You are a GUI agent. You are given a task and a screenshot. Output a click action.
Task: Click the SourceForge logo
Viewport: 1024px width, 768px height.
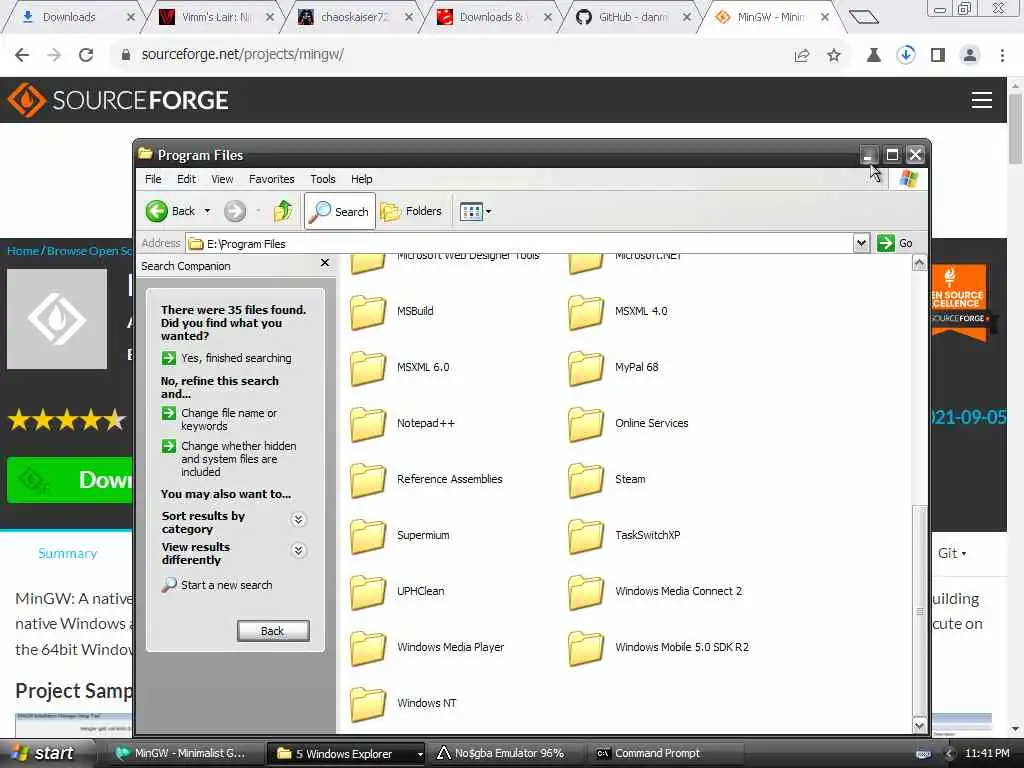point(118,100)
